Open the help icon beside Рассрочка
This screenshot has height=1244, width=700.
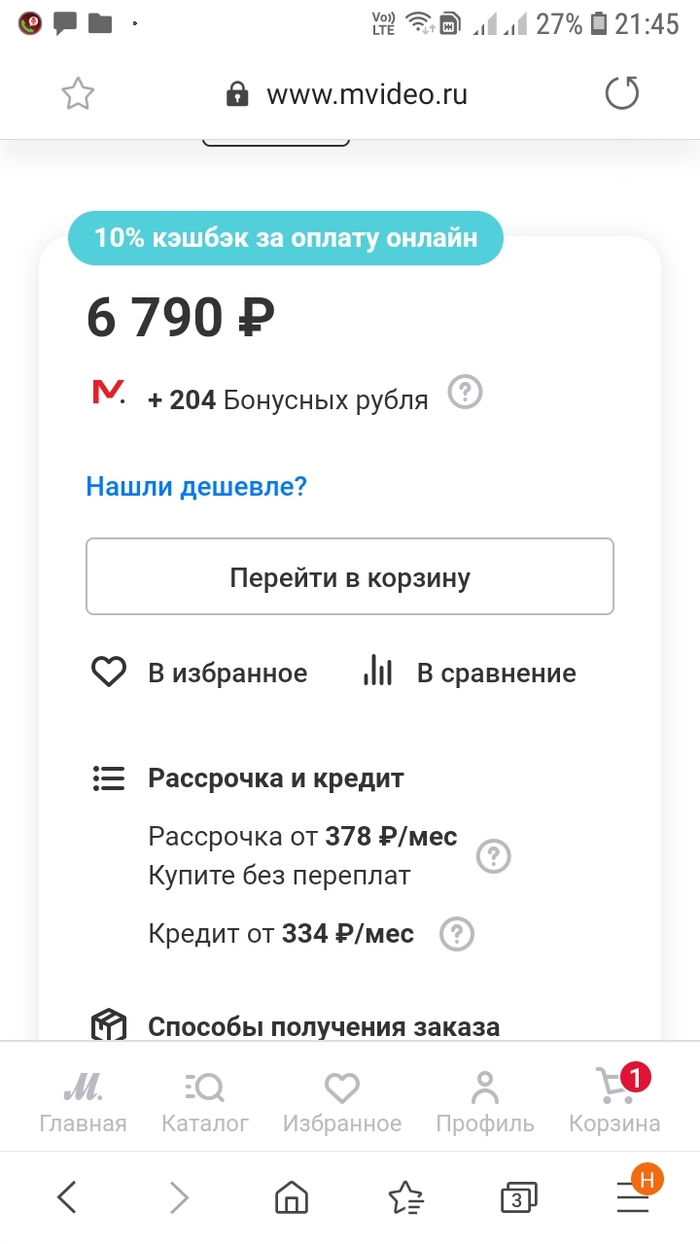[493, 856]
